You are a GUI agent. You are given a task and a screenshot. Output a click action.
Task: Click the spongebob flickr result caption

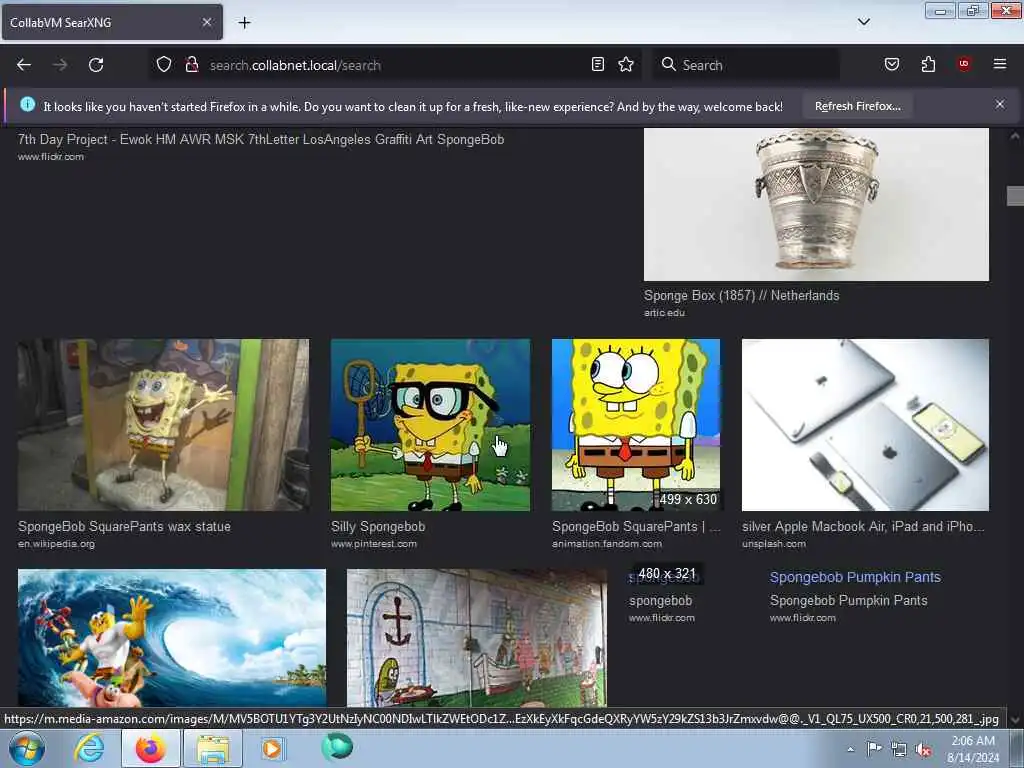pos(660,600)
